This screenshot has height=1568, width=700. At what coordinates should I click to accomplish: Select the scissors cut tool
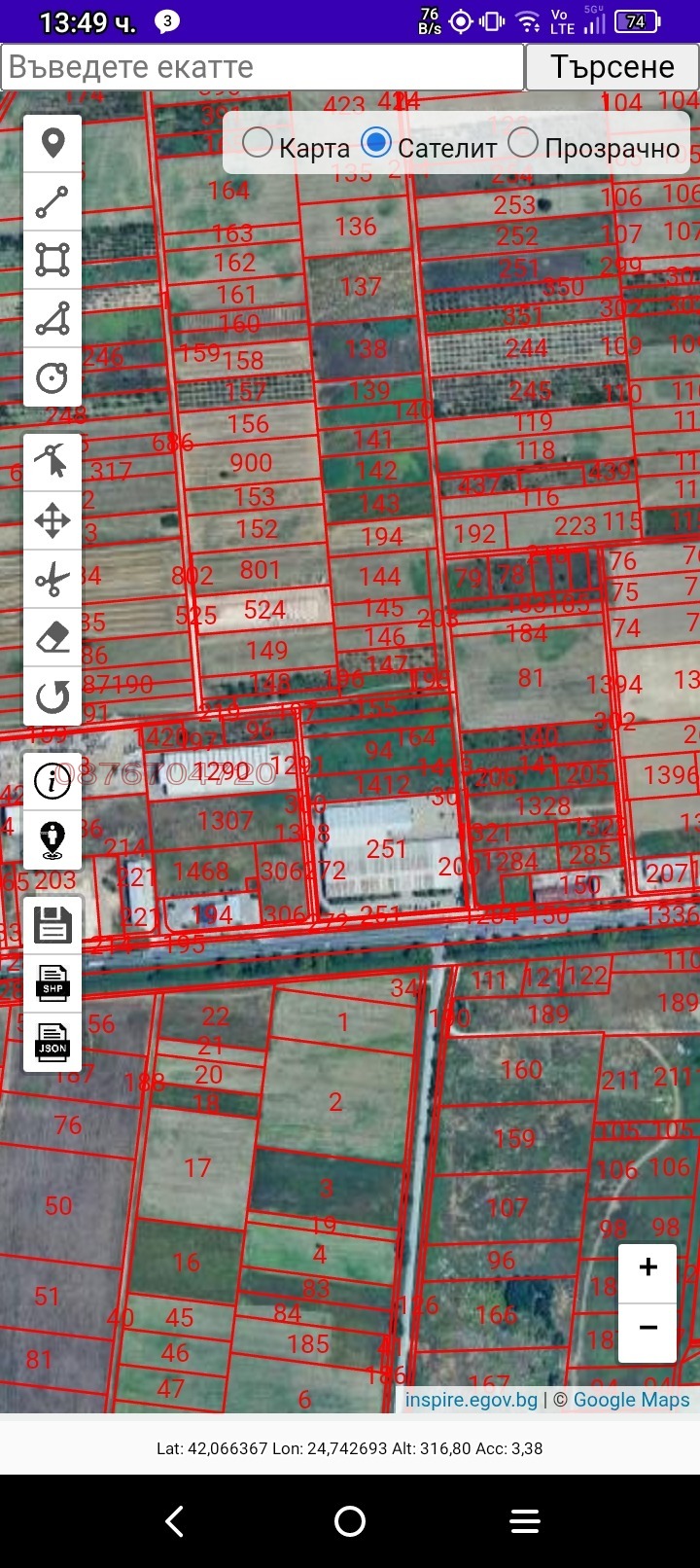(x=52, y=580)
